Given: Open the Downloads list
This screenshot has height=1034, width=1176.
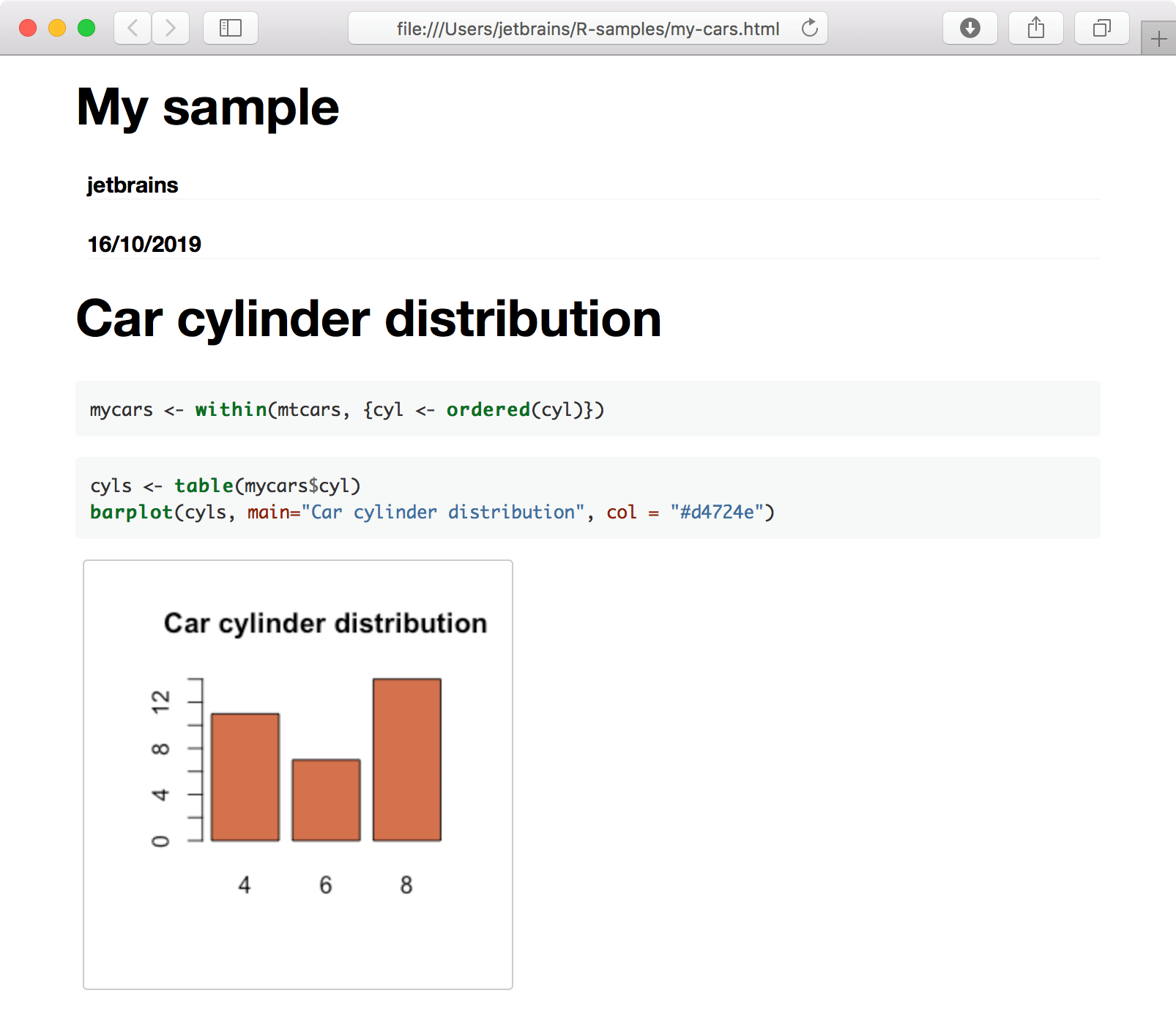Looking at the screenshot, I should tap(970, 28).
